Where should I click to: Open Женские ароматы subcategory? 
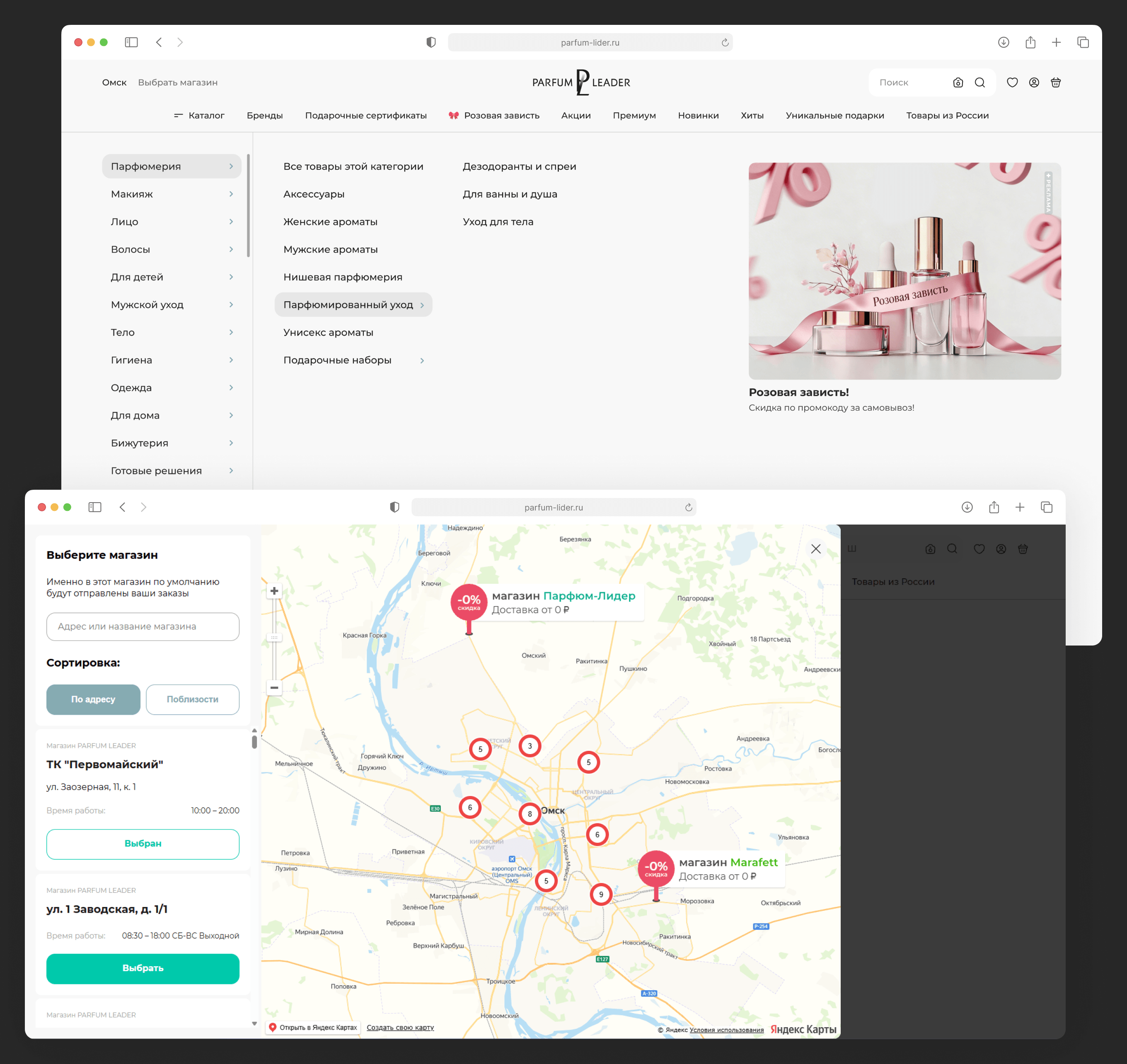[331, 222]
